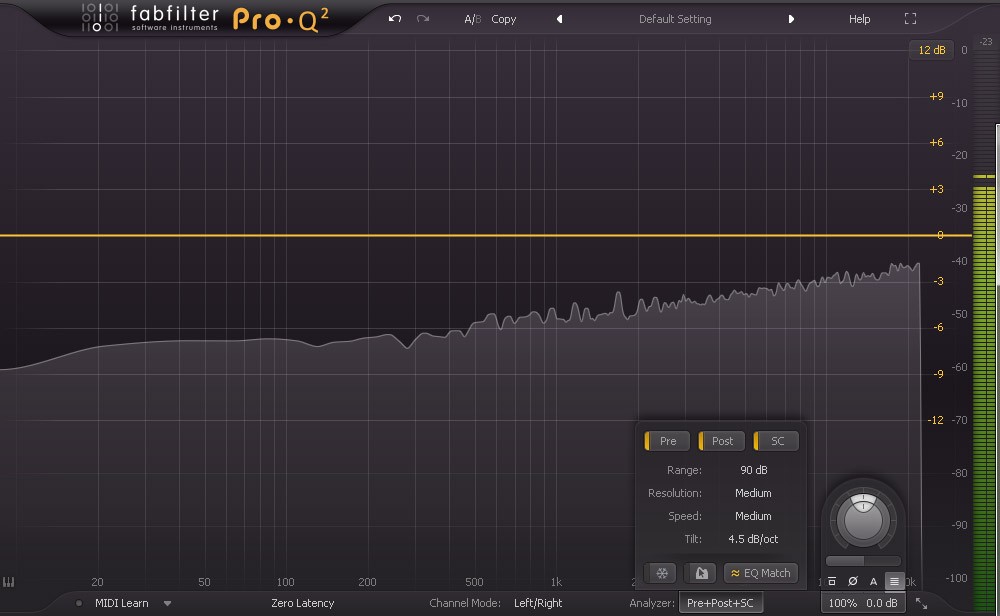Change analyzer Tilt 4.5 dB/oct
This screenshot has height=616, width=1000.
pyautogui.click(x=753, y=539)
